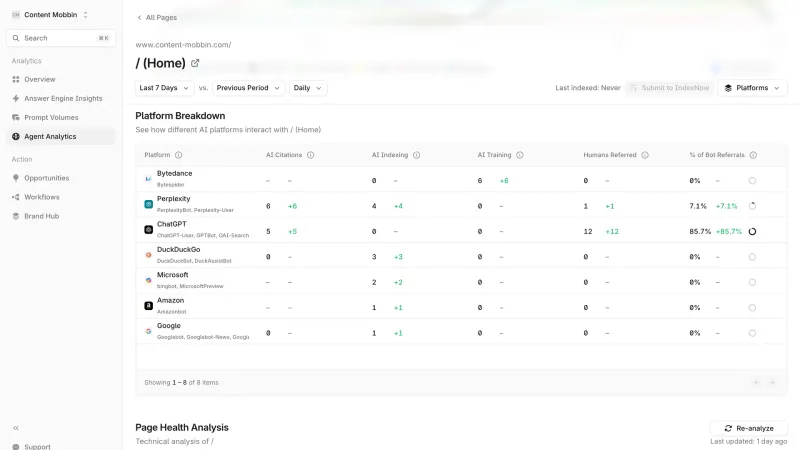The height and width of the screenshot is (450, 800).
Task: Click the 85.7% ChatGPT bot referrals value
Action: pos(699,232)
